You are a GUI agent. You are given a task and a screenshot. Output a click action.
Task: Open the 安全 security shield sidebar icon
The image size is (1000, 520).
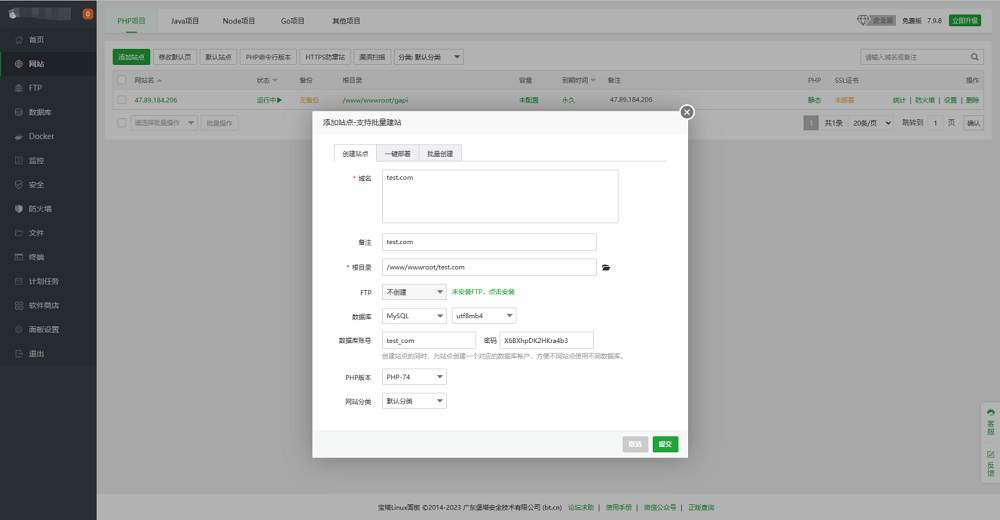click(x=18, y=184)
